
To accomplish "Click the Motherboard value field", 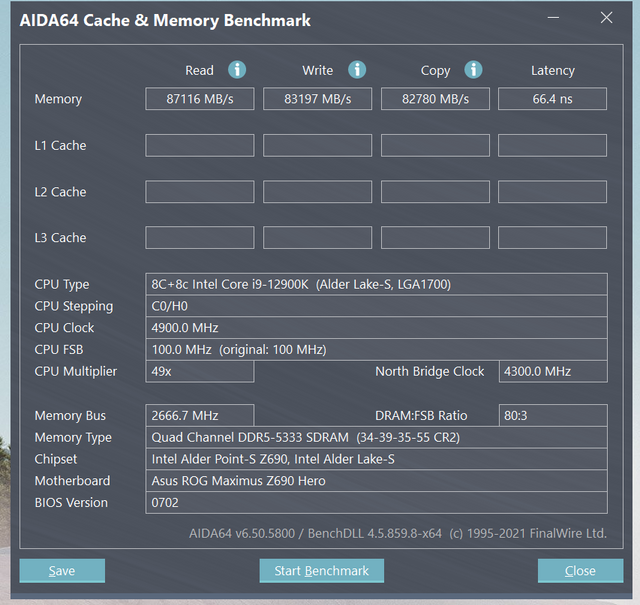I will pyautogui.click(x=376, y=481).
